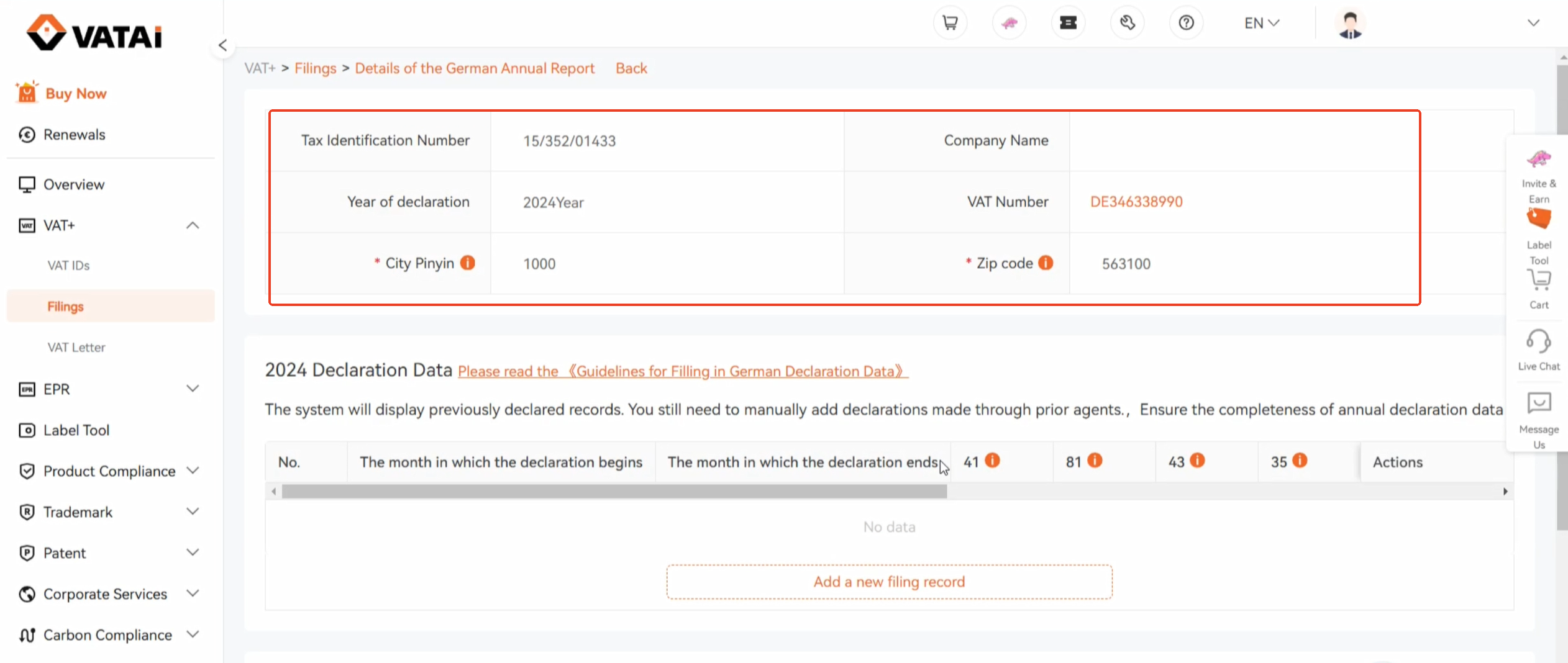
Task: Click the Buy Now shop icon
Action: pos(27,92)
